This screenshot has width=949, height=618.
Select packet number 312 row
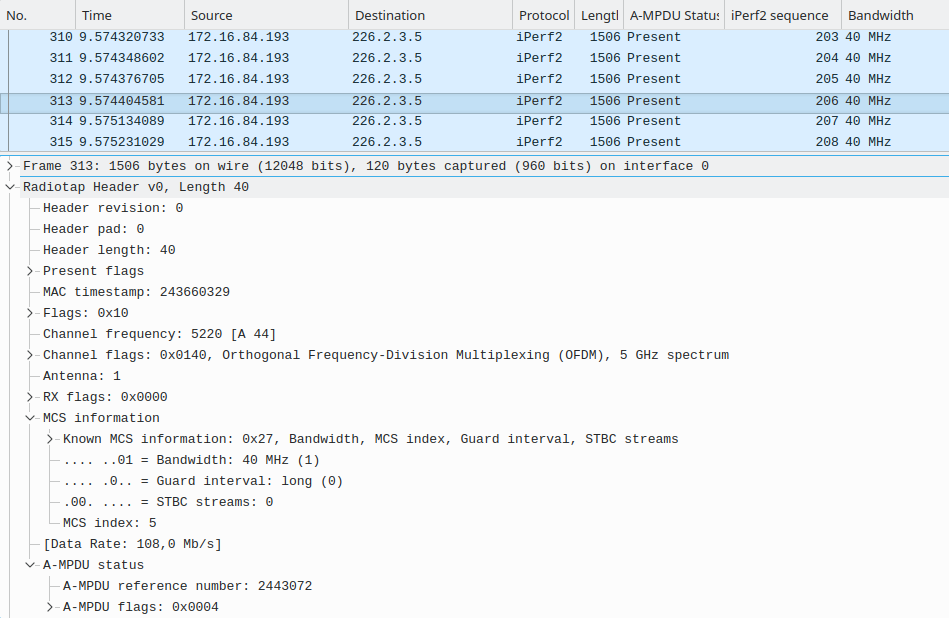coord(474,79)
